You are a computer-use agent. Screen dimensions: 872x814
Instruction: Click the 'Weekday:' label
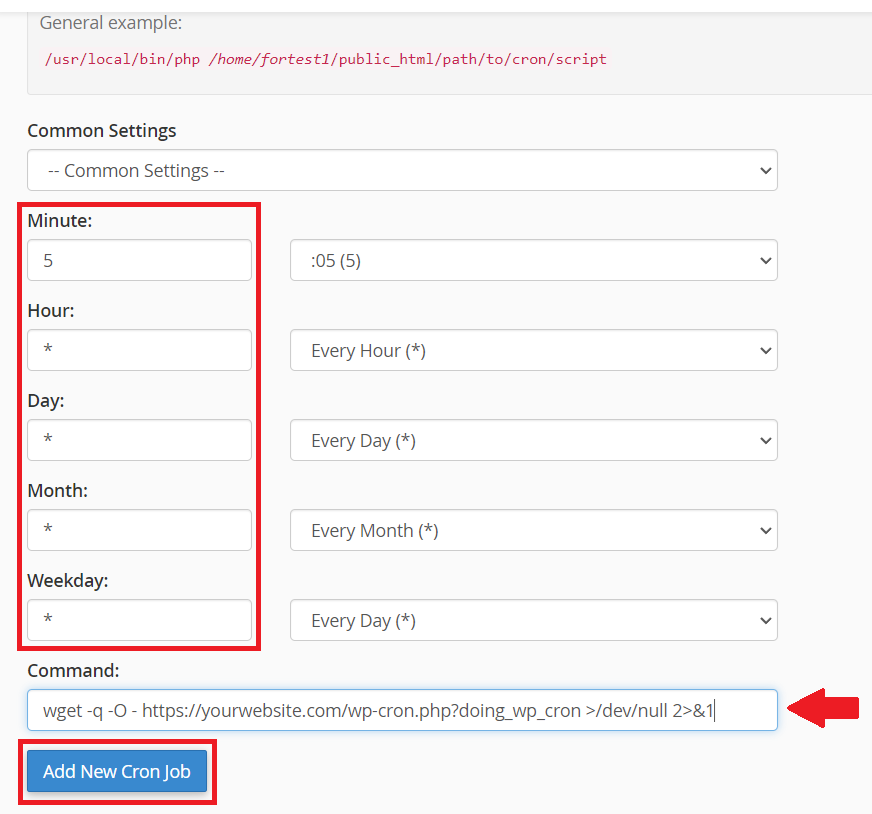[x=68, y=580]
